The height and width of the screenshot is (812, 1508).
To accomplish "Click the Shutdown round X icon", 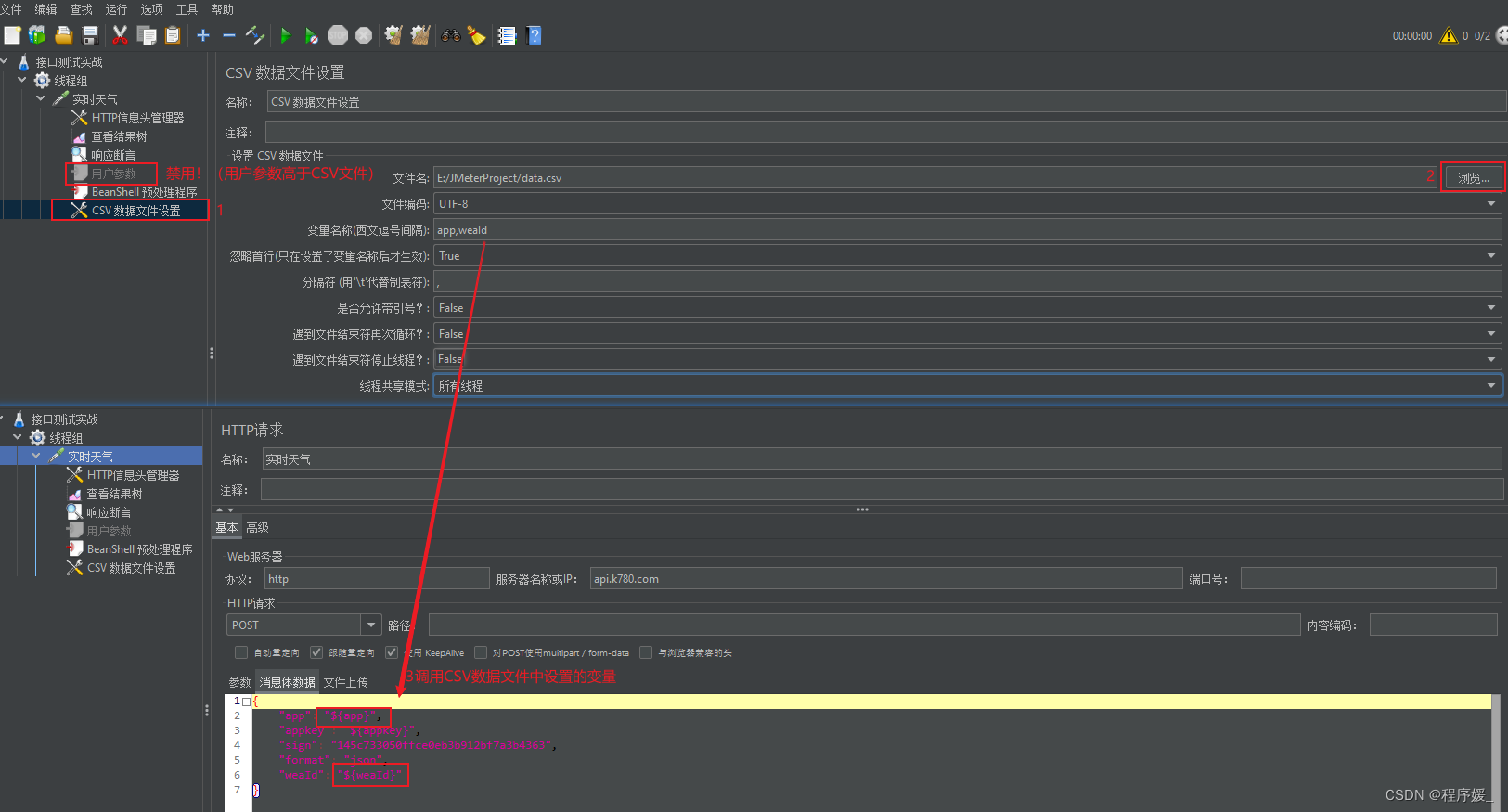I will [x=364, y=35].
